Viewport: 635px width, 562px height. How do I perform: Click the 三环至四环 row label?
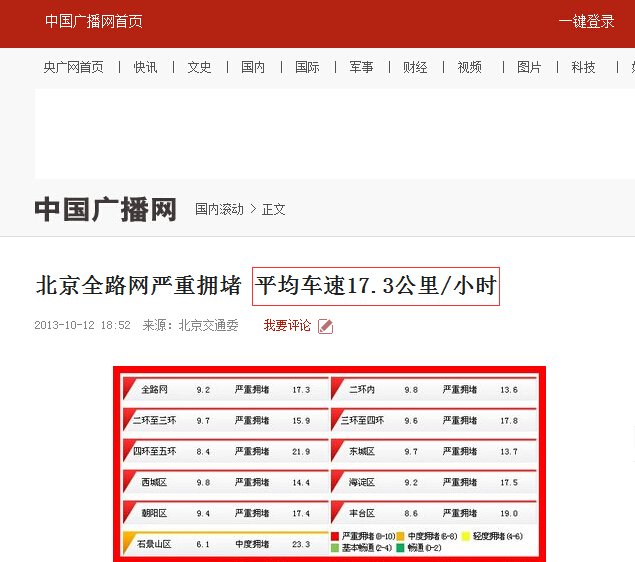(x=362, y=420)
